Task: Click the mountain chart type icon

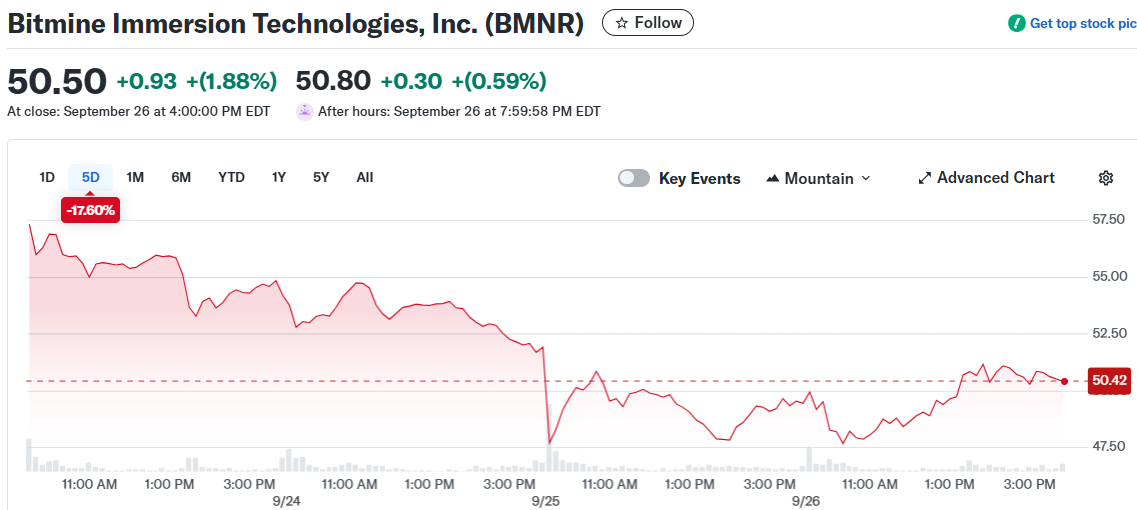Action: click(x=773, y=178)
